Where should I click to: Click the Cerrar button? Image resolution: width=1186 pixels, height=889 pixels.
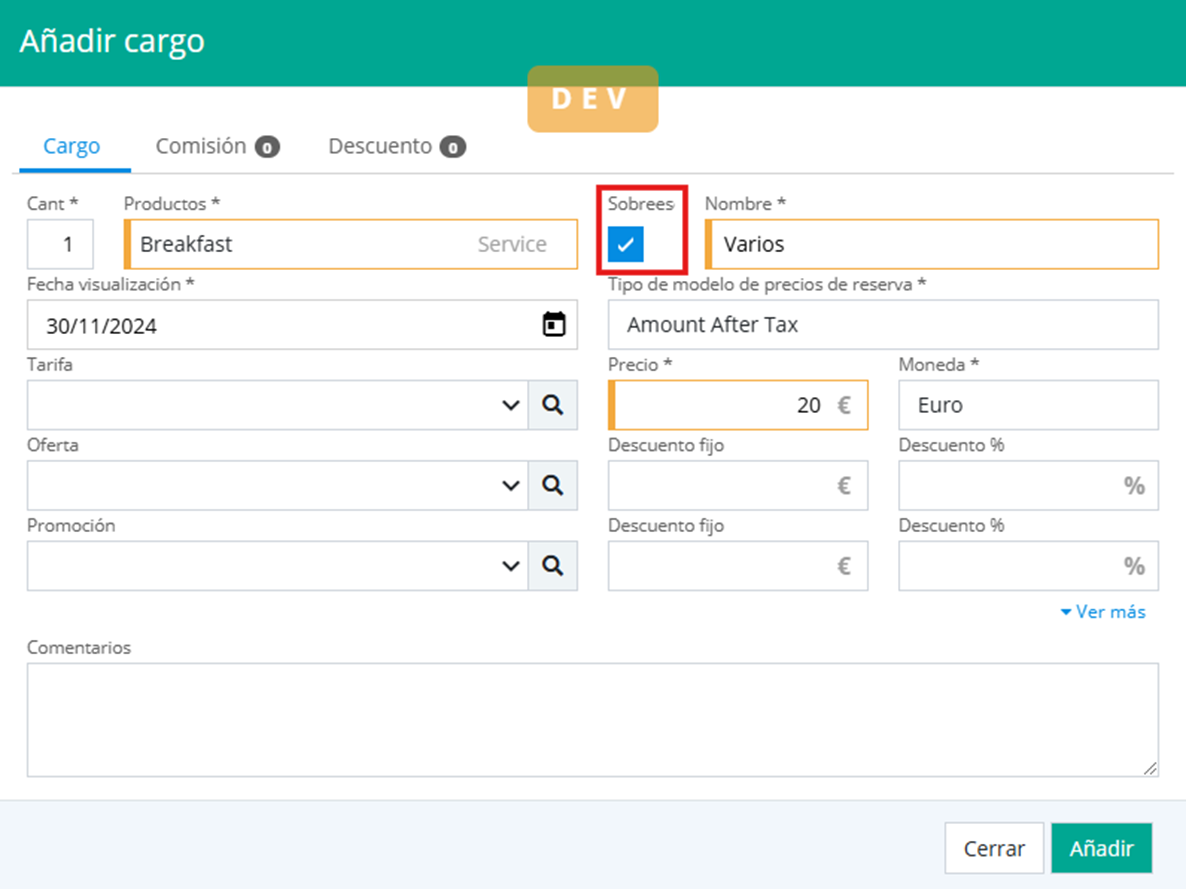(x=993, y=848)
